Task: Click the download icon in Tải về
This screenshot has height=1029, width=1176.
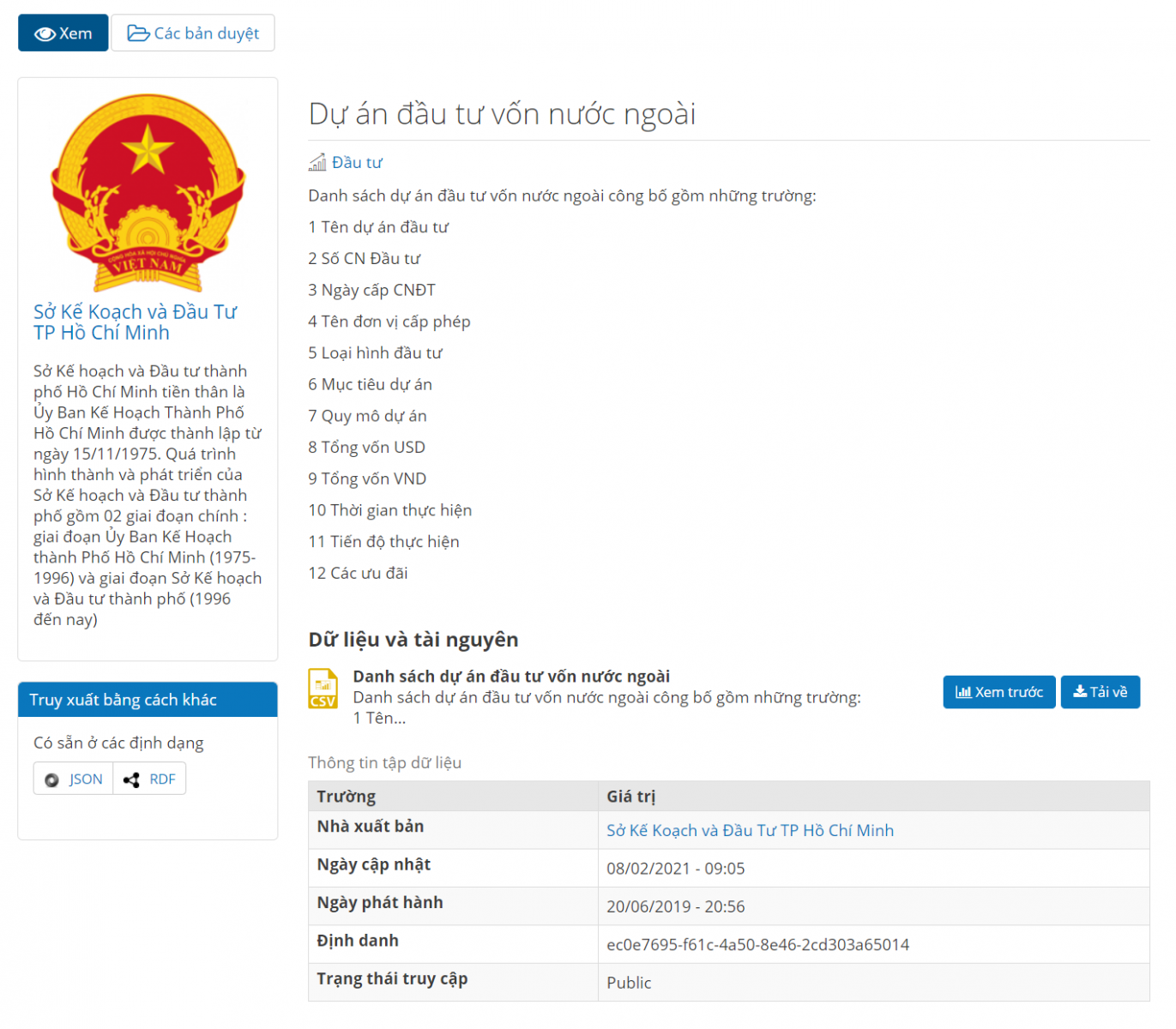Action: pyautogui.click(x=1080, y=692)
